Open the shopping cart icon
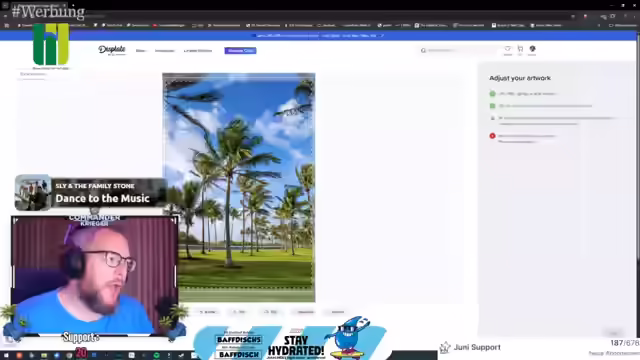Viewport: 640px width, 360px height. coord(520,49)
